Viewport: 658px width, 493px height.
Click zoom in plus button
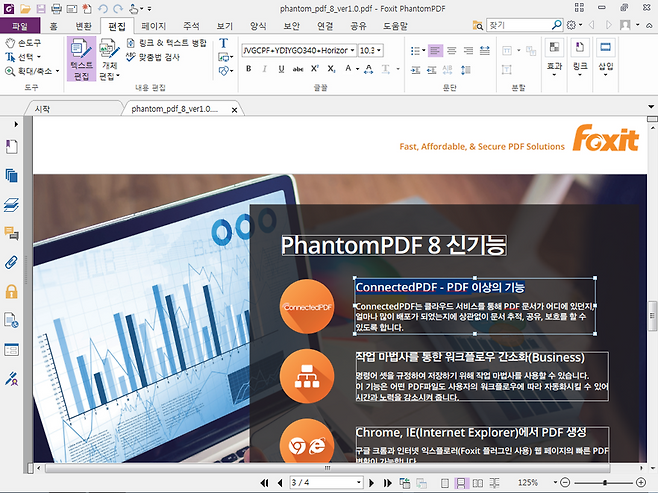tap(641, 483)
